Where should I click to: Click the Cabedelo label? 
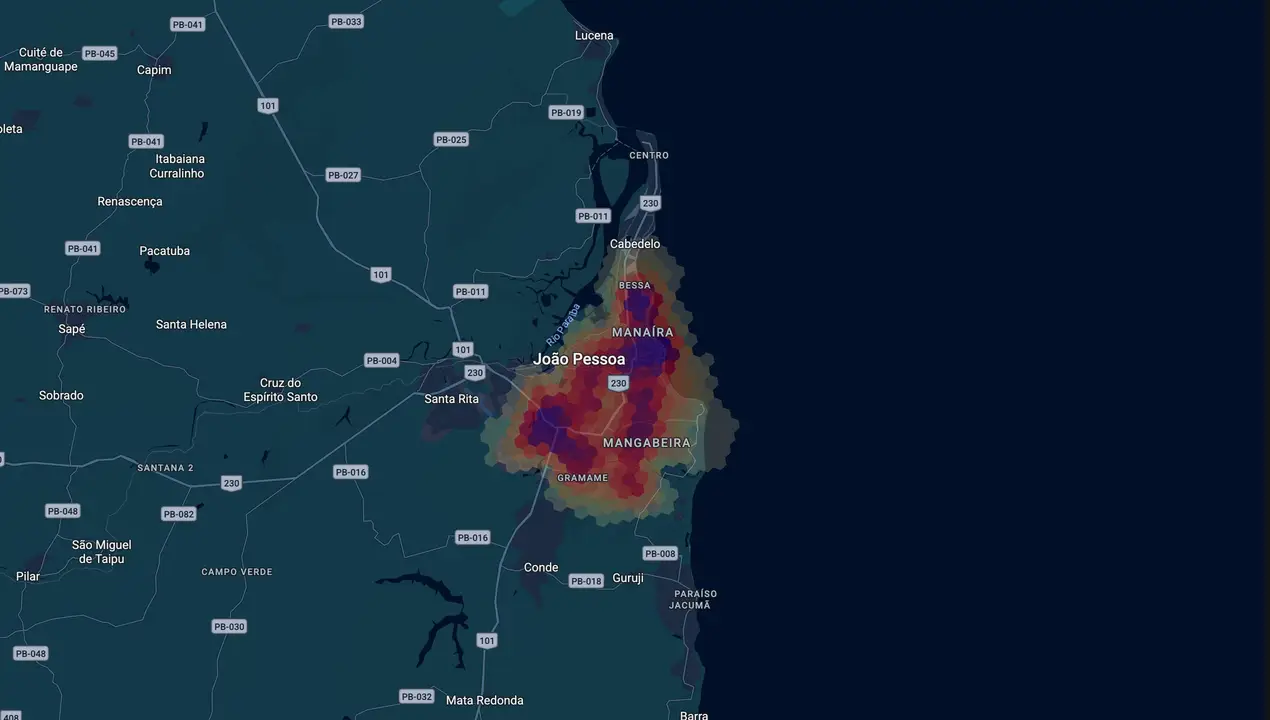pos(635,244)
